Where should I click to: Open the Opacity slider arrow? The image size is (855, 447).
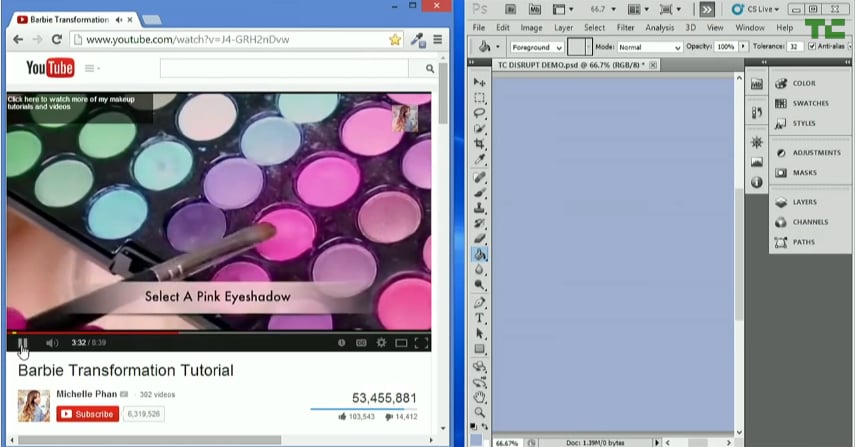pyautogui.click(x=743, y=47)
